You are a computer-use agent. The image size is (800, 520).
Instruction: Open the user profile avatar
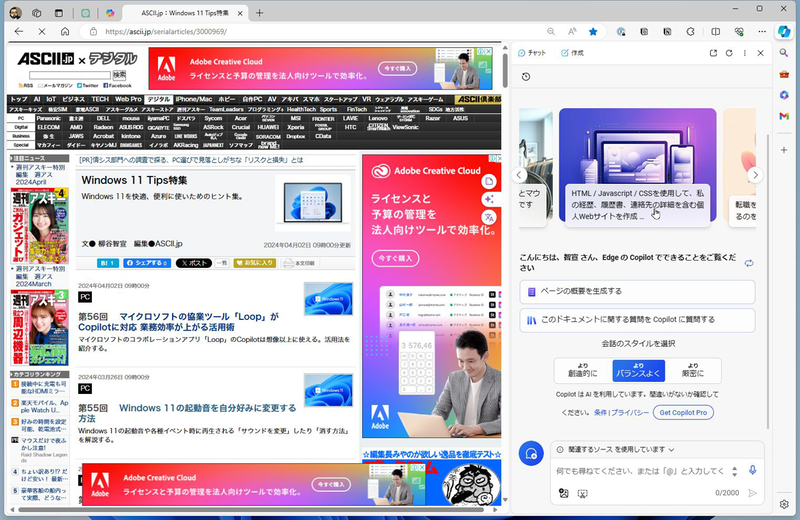click(16, 13)
